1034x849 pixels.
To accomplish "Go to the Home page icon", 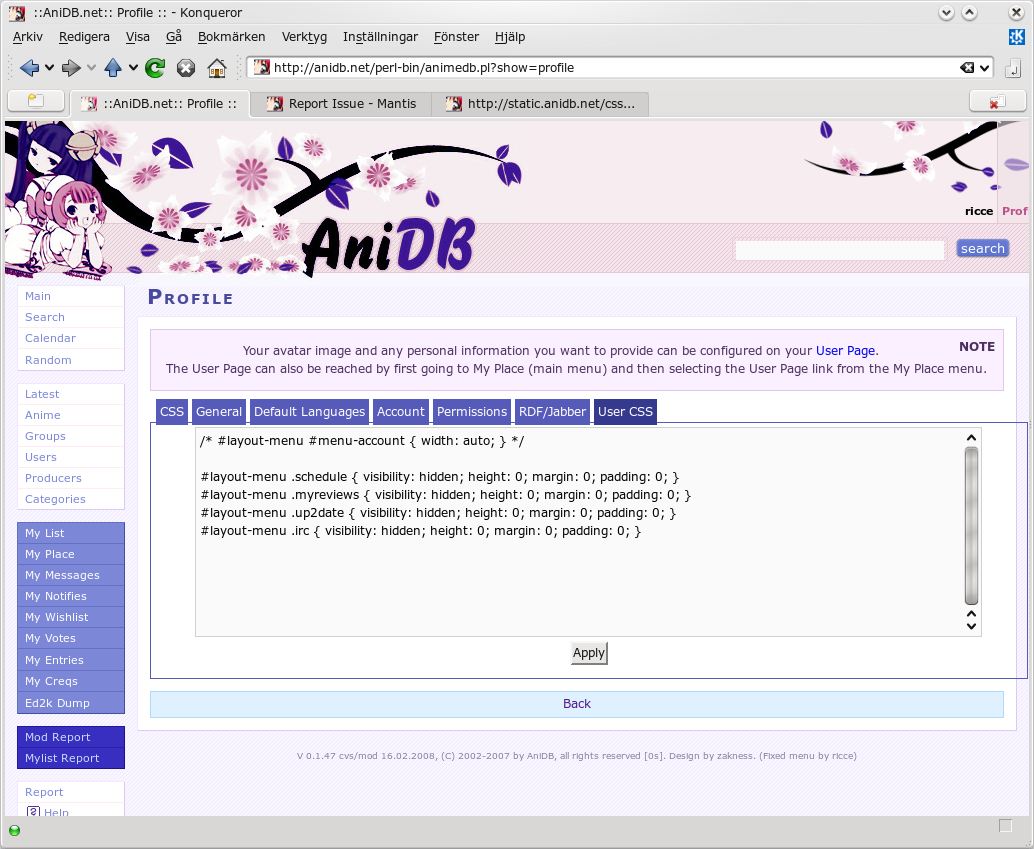I will click(x=217, y=68).
